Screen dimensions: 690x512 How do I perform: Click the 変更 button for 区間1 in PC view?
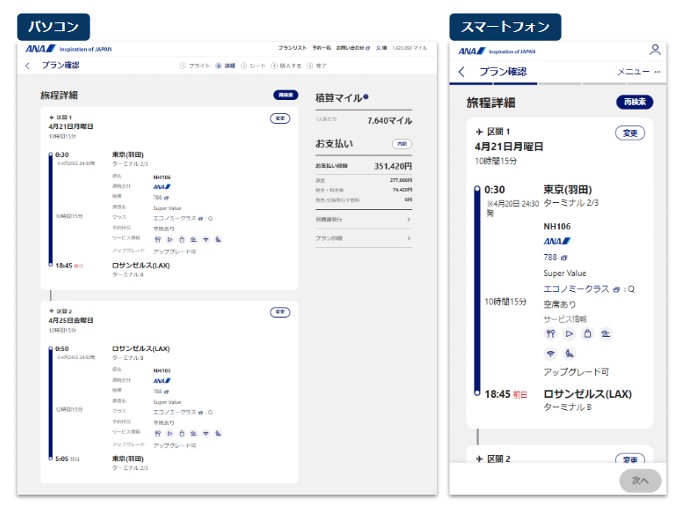280,118
